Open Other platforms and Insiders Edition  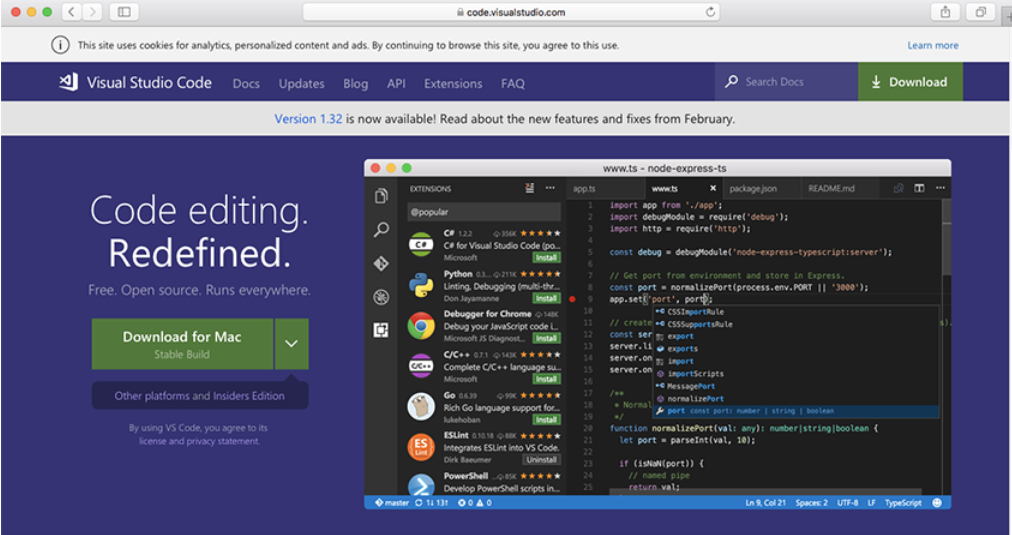point(199,396)
